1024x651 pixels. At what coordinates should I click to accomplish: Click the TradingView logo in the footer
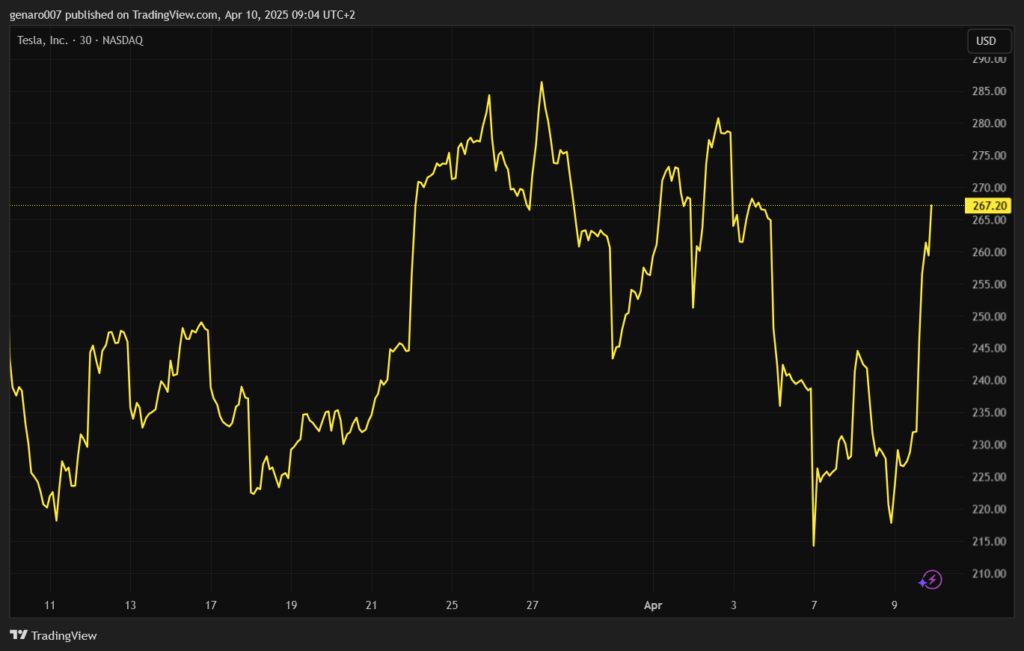[x=53, y=635]
